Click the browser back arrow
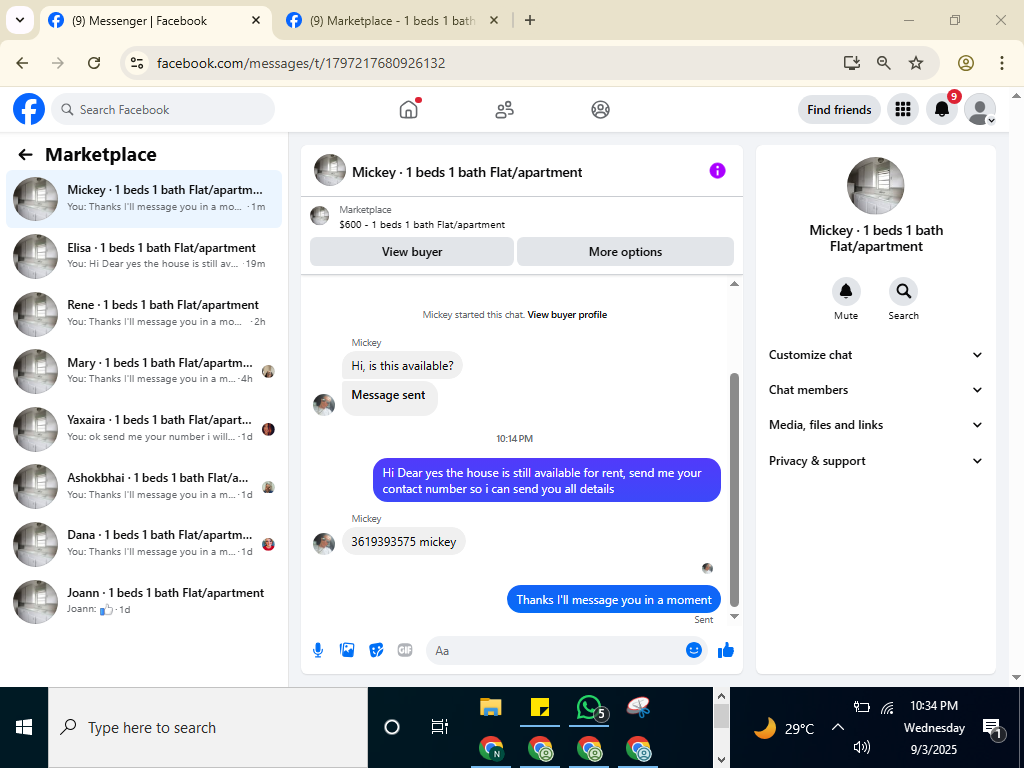 click(x=22, y=63)
